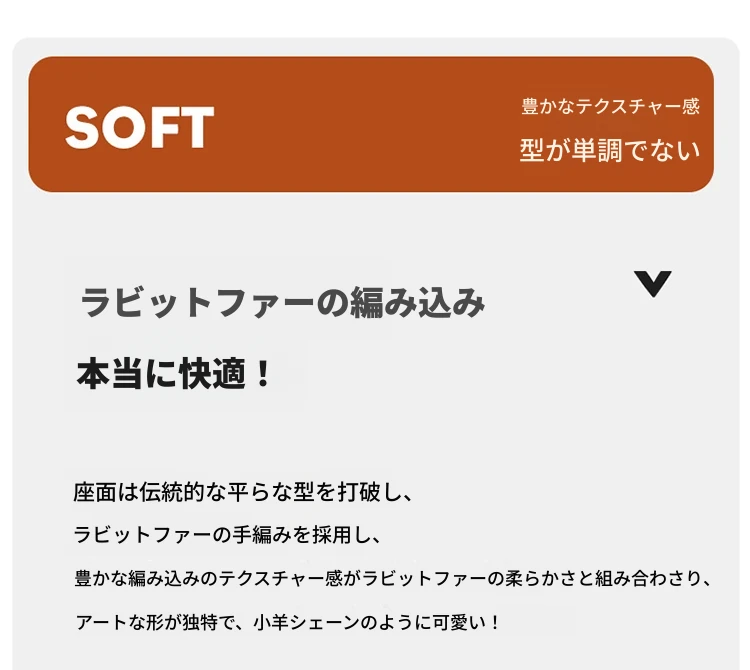Click the word 編み込み in gray heading

click(418, 302)
